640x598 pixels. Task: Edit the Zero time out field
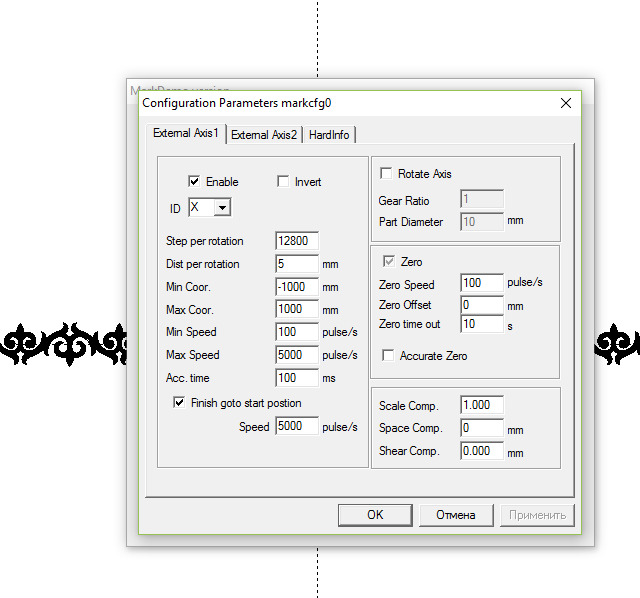(481, 325)
